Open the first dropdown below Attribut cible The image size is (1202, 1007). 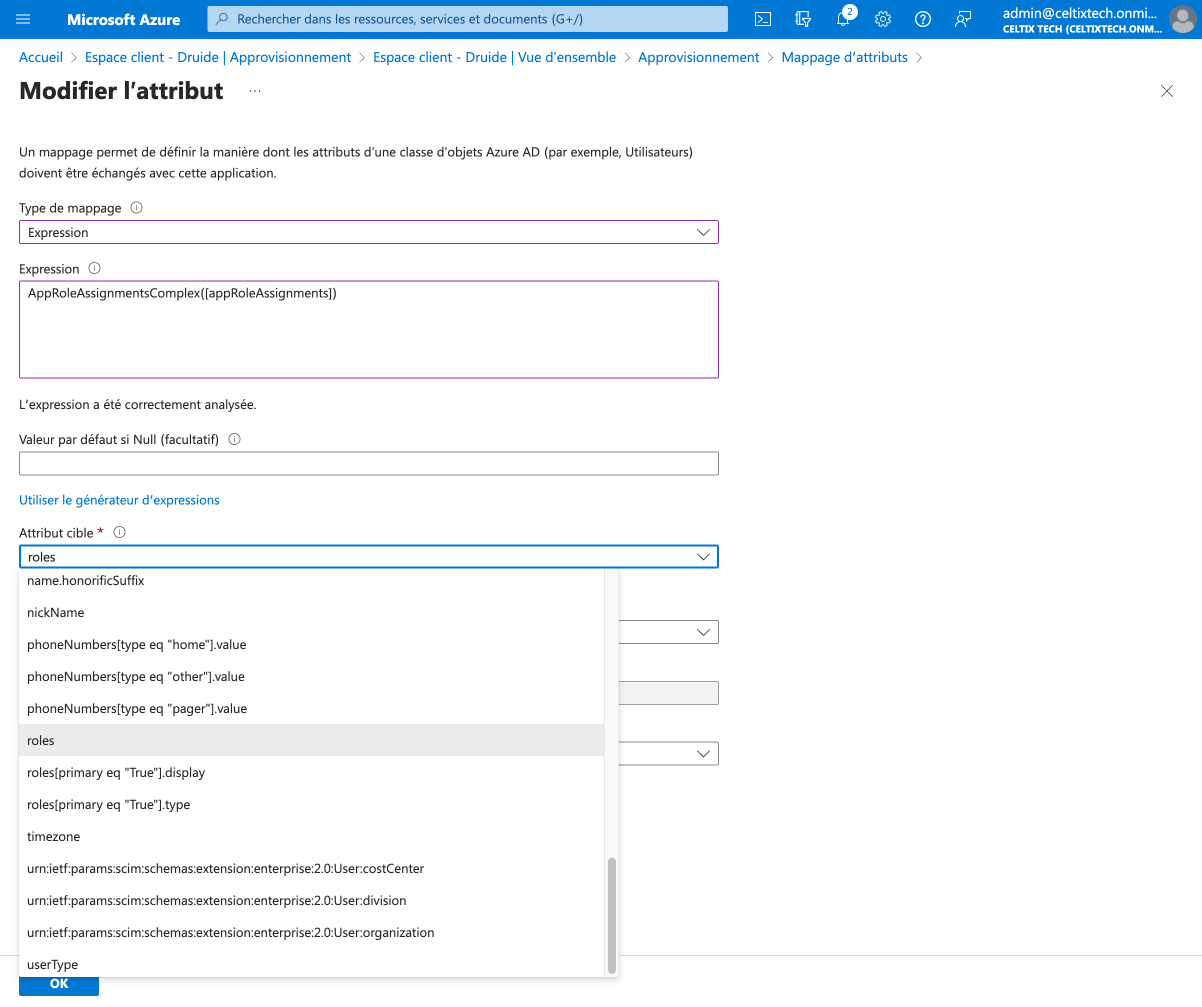(704, 632)
